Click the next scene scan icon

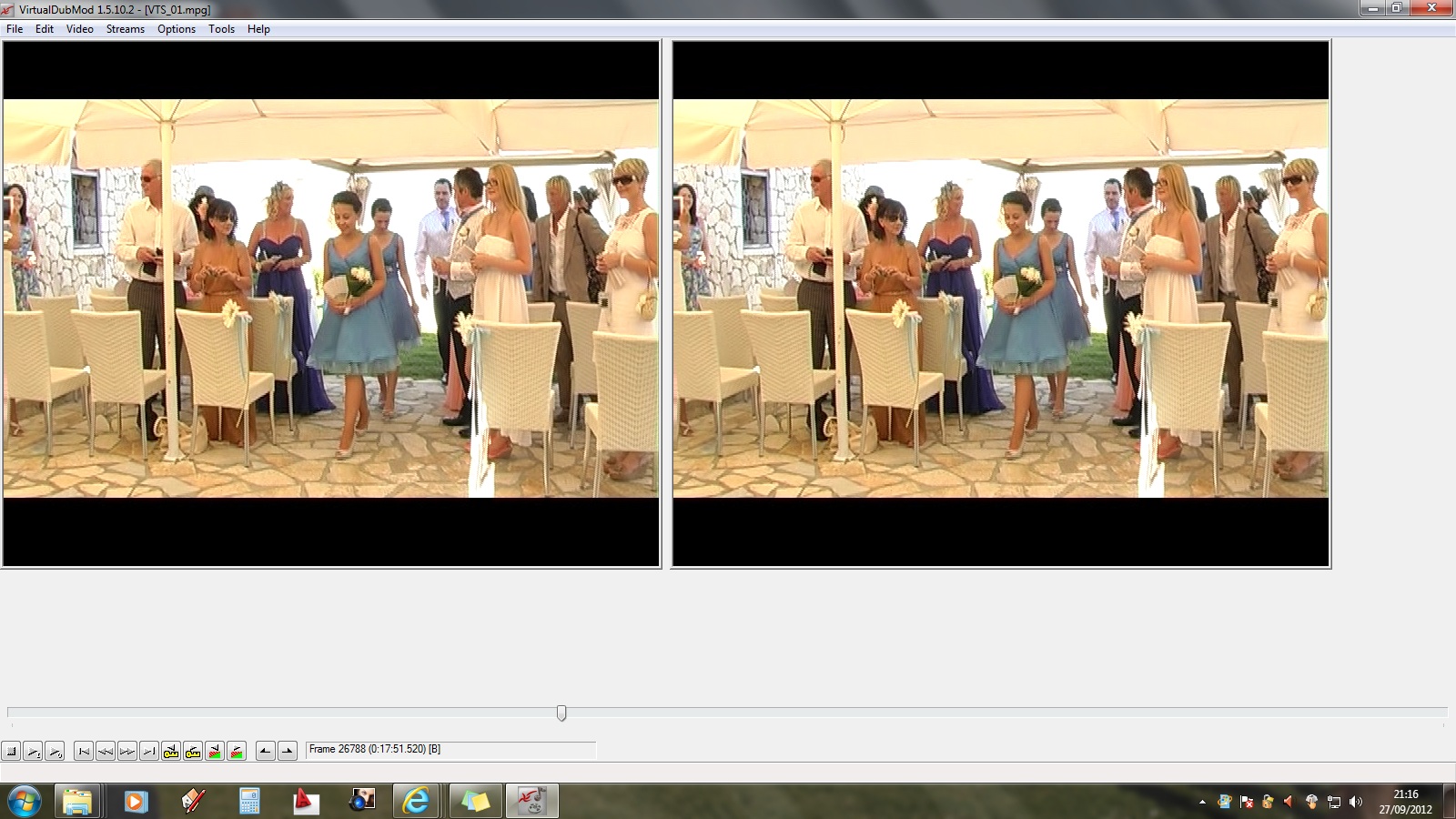[237, 751]
